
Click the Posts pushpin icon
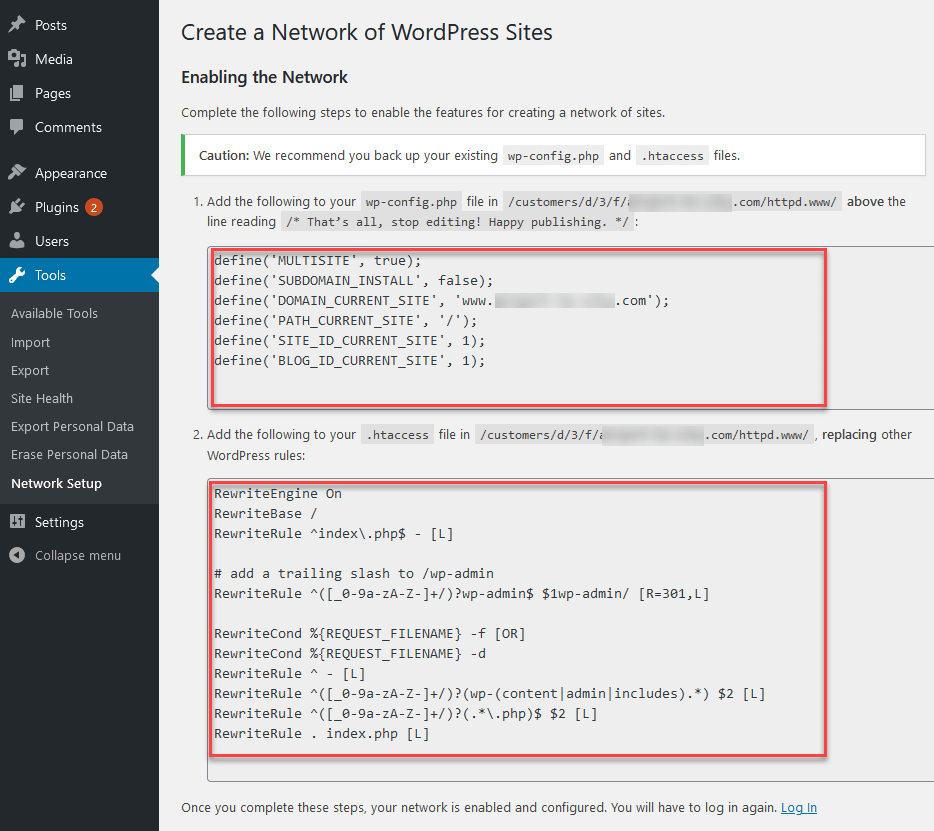[17, 24]
